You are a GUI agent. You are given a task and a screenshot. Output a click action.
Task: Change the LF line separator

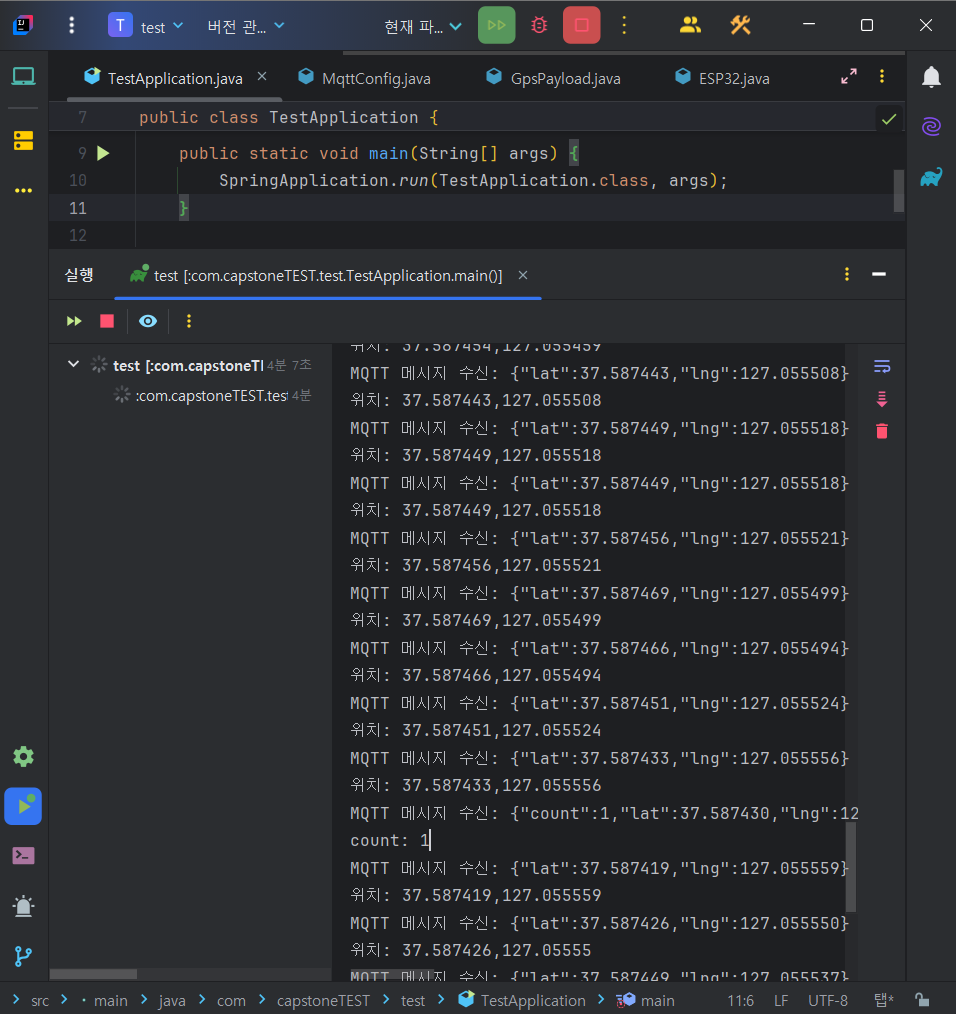tap(781, 1000)
